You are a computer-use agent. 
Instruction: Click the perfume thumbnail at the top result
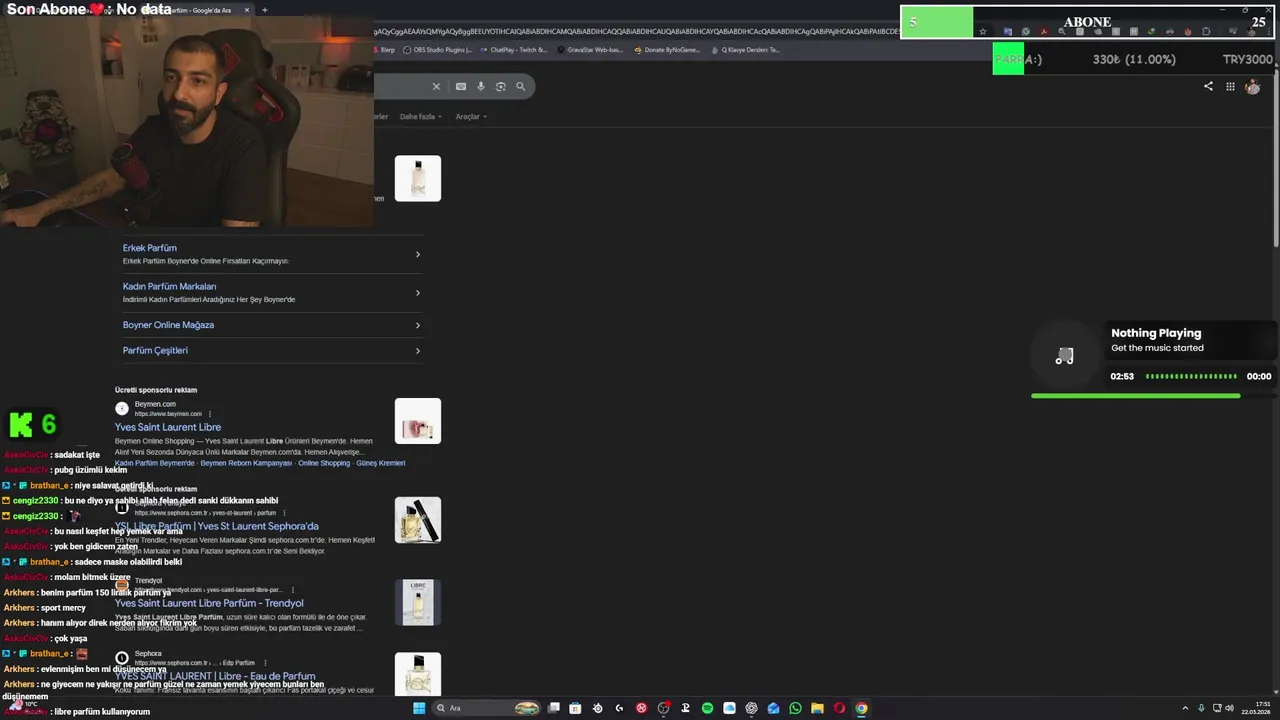(x=418, y=178)
